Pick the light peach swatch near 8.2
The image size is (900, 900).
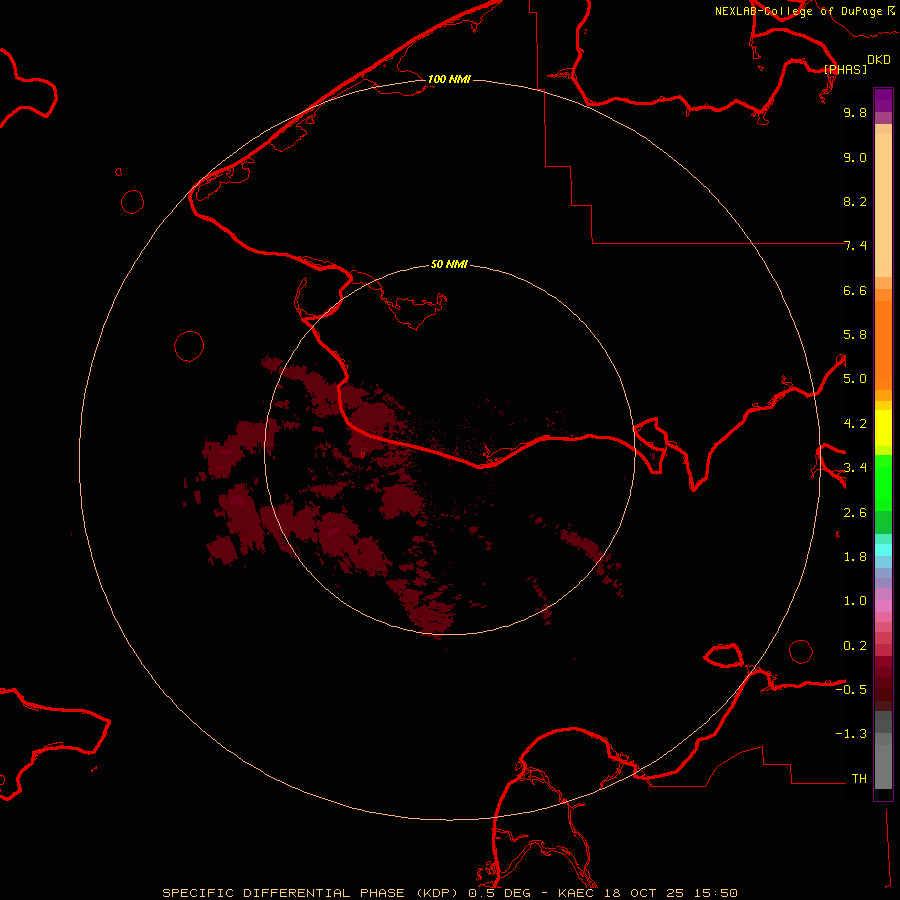(x=883, y=202)
